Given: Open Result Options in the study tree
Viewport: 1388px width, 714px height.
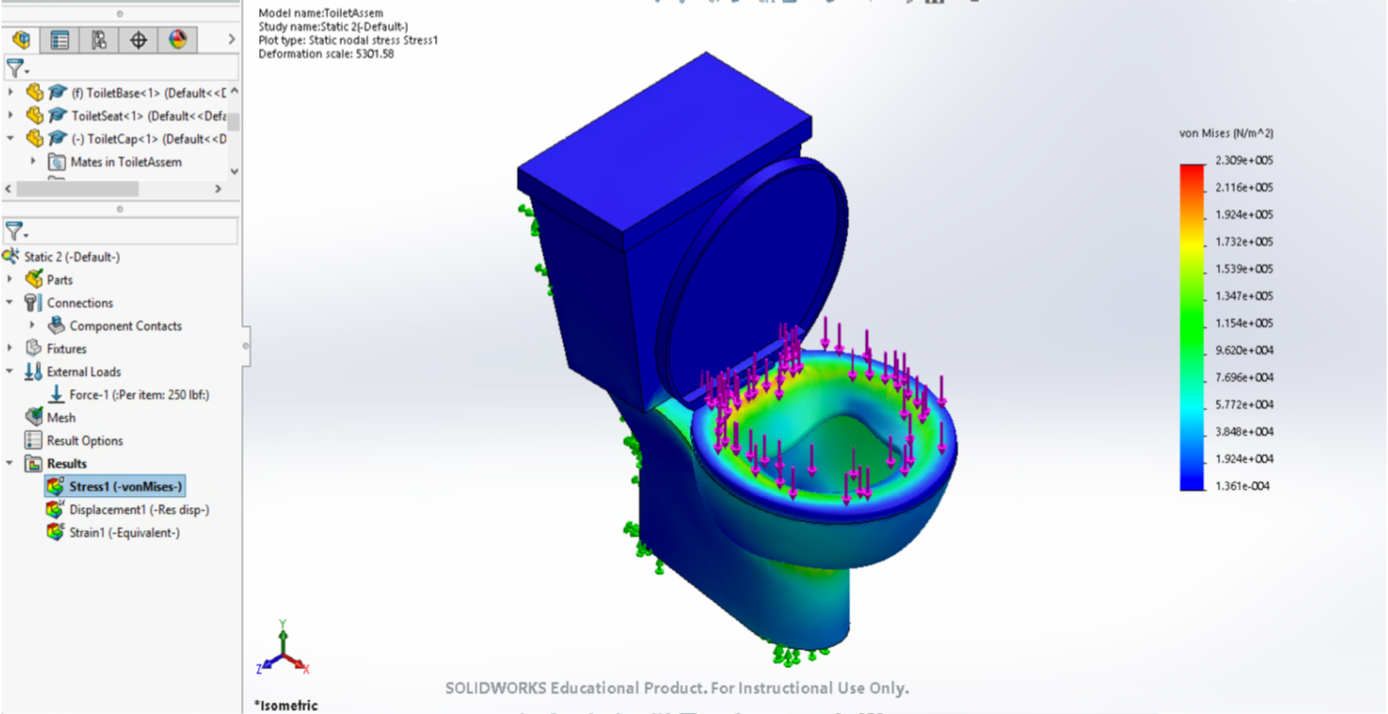Looking at the screenshot, I should (x=32, y=440).
